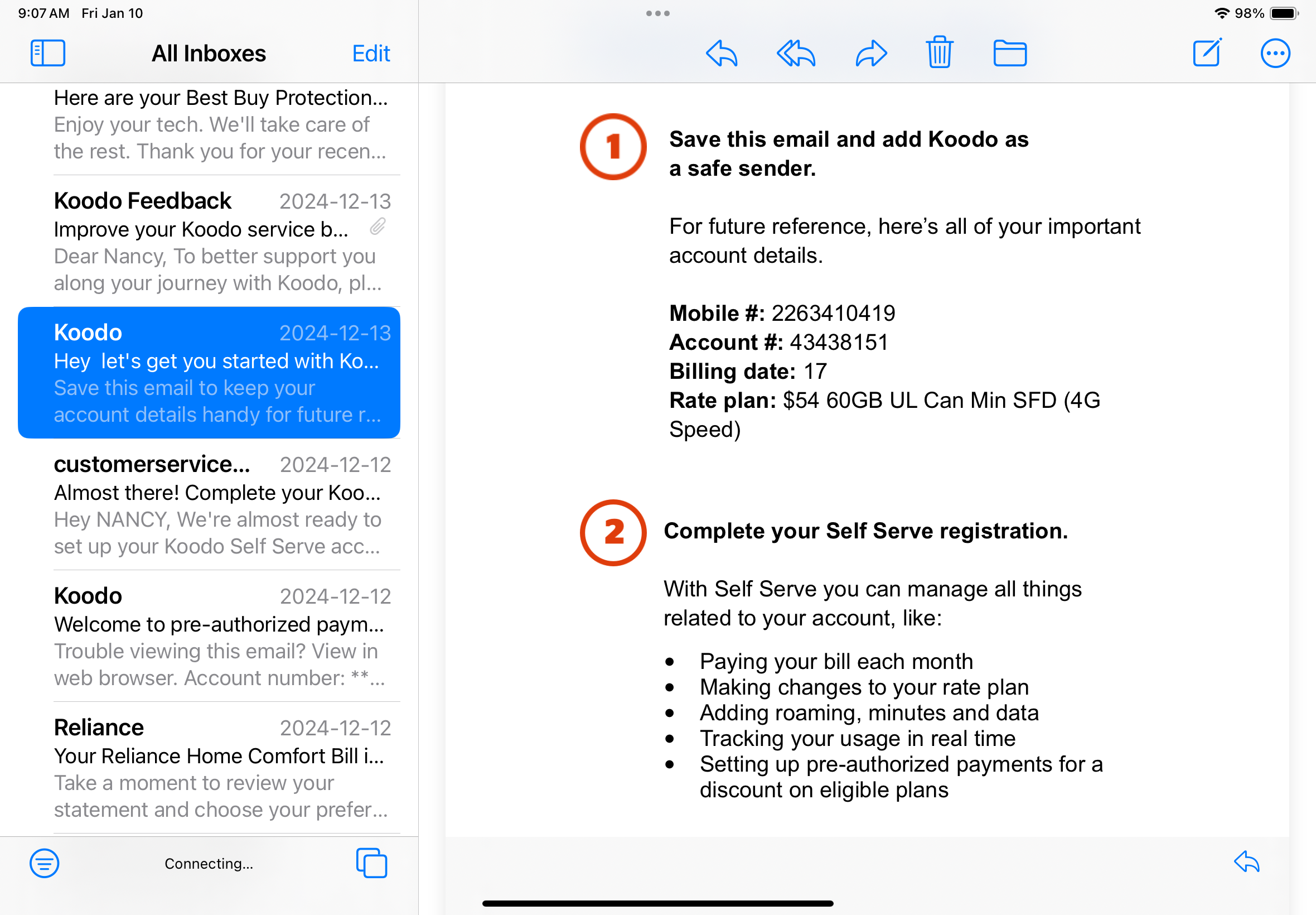Screen dimensions: 1316x915
Task: Tap the mobile number 2263410419
Action: pos(833,314)
